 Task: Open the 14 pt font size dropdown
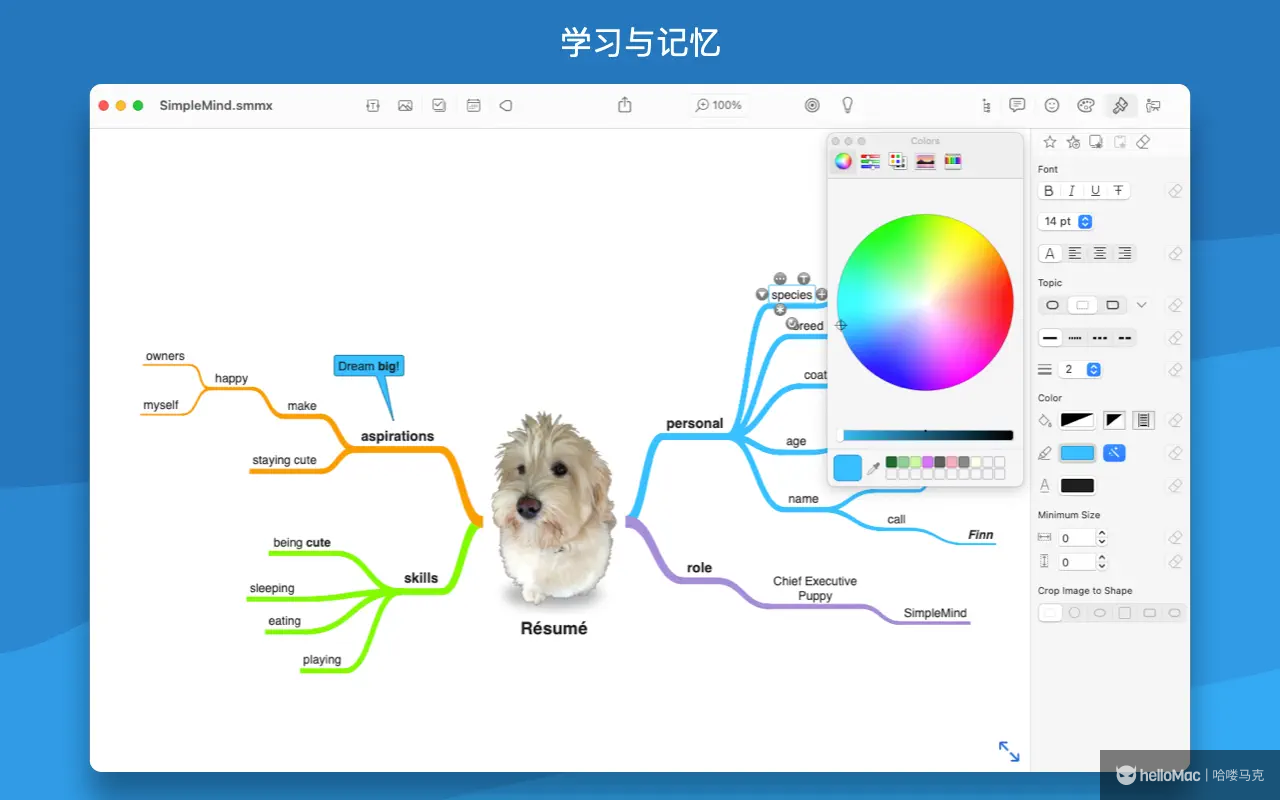(x=1066, y=221)
